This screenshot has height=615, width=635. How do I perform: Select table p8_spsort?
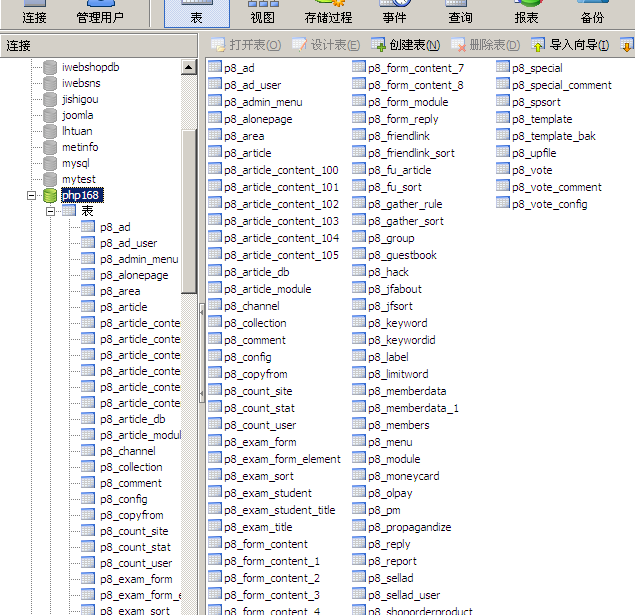coord(536,102)
